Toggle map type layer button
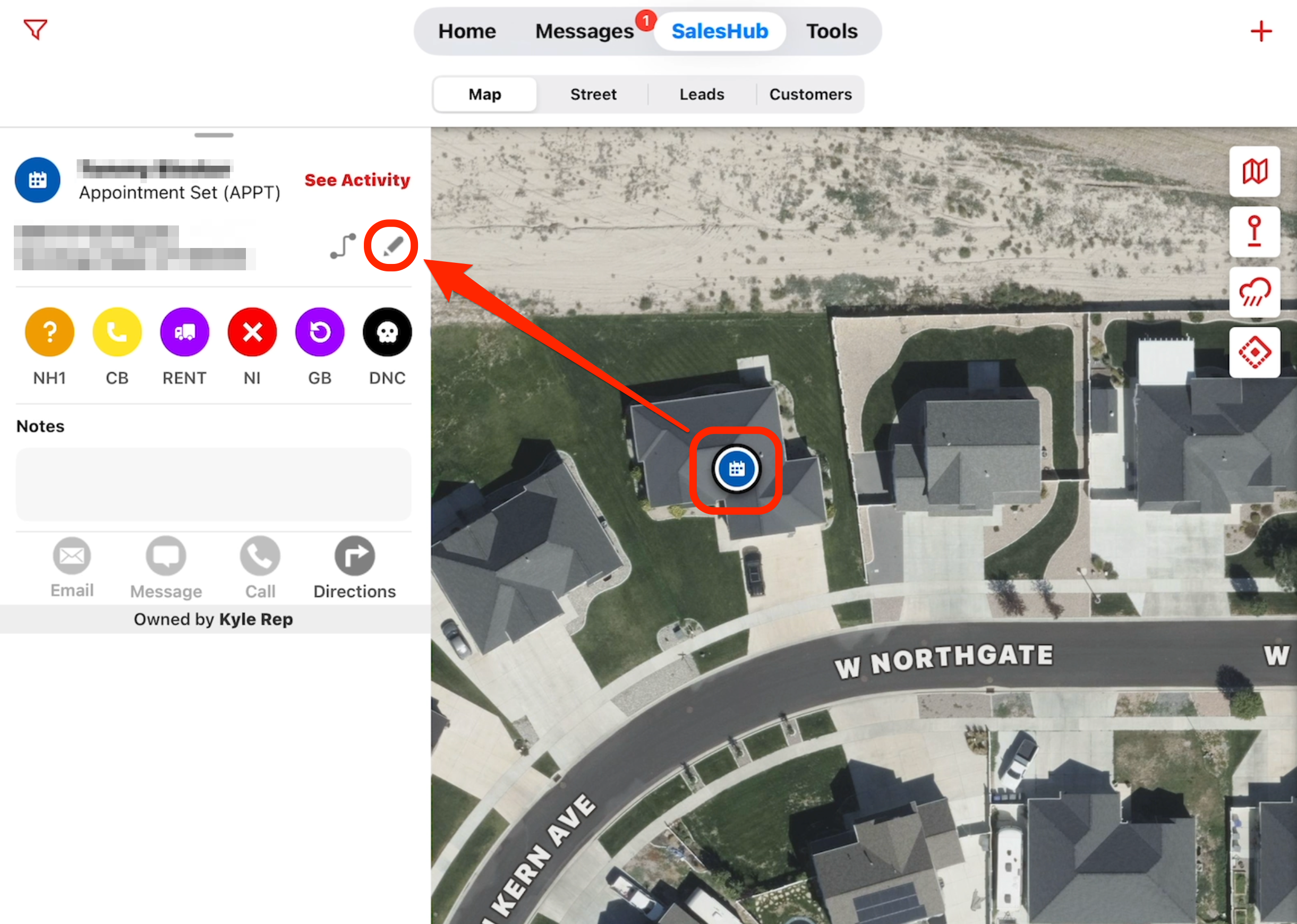This screenshot has width=1297, height=924. click(1255, 171)
